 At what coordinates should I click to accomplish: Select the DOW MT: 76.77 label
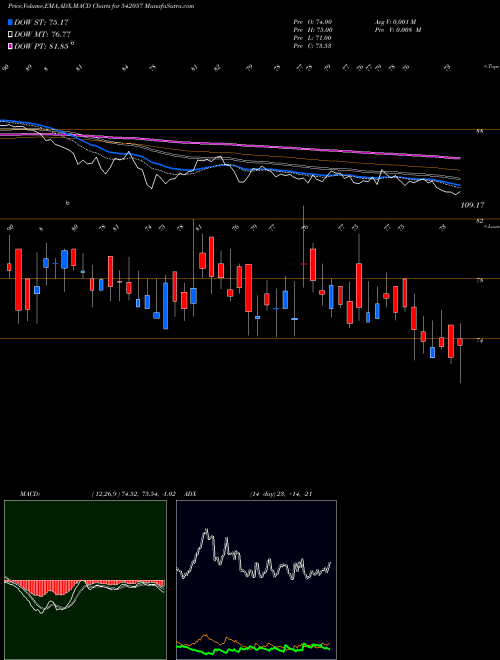[42, 35]
